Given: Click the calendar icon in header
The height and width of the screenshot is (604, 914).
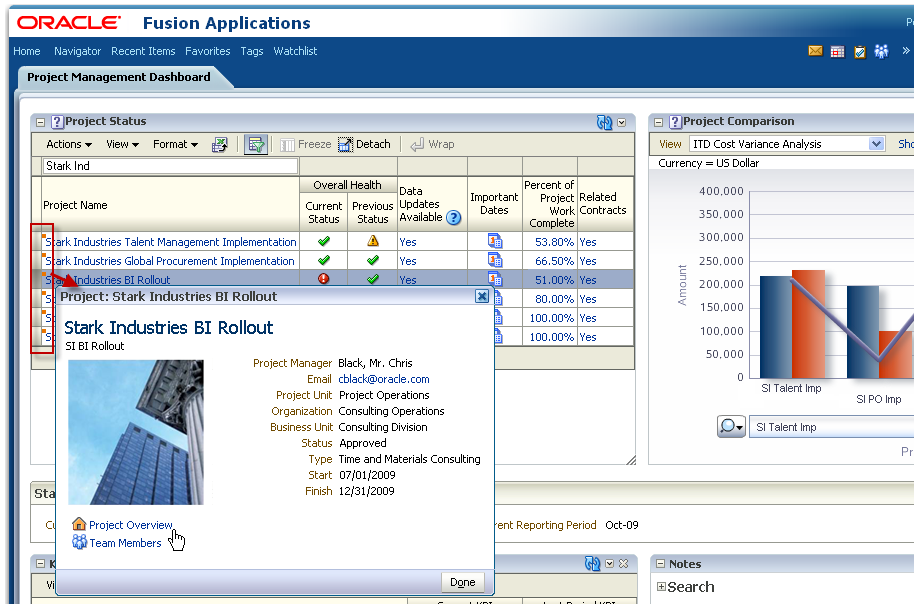Looking at the screenshot, I should [x=837, y=51].
